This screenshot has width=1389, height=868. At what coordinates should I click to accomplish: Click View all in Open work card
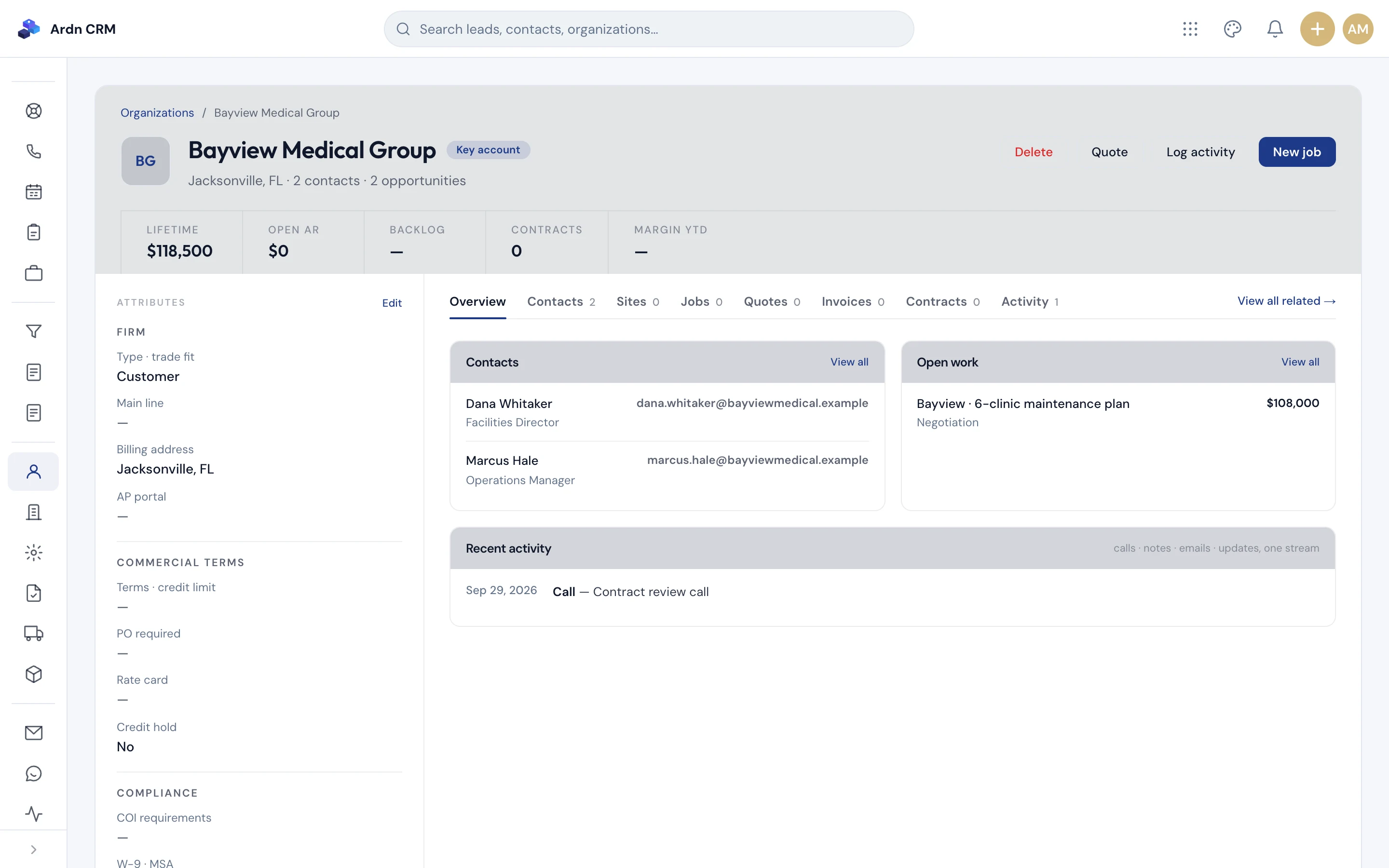[1300, 362]
